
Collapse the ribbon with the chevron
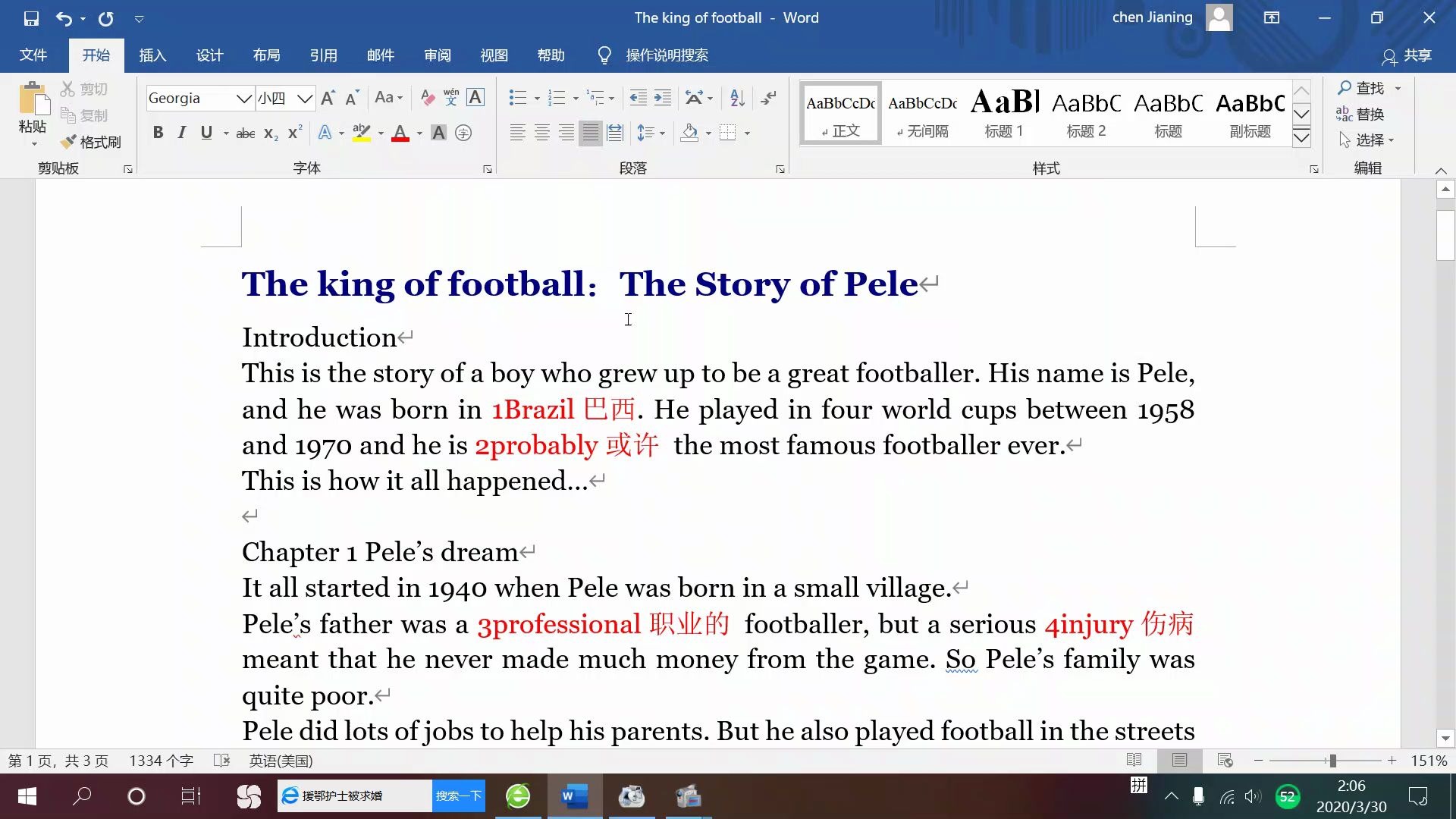(1441, 171)
